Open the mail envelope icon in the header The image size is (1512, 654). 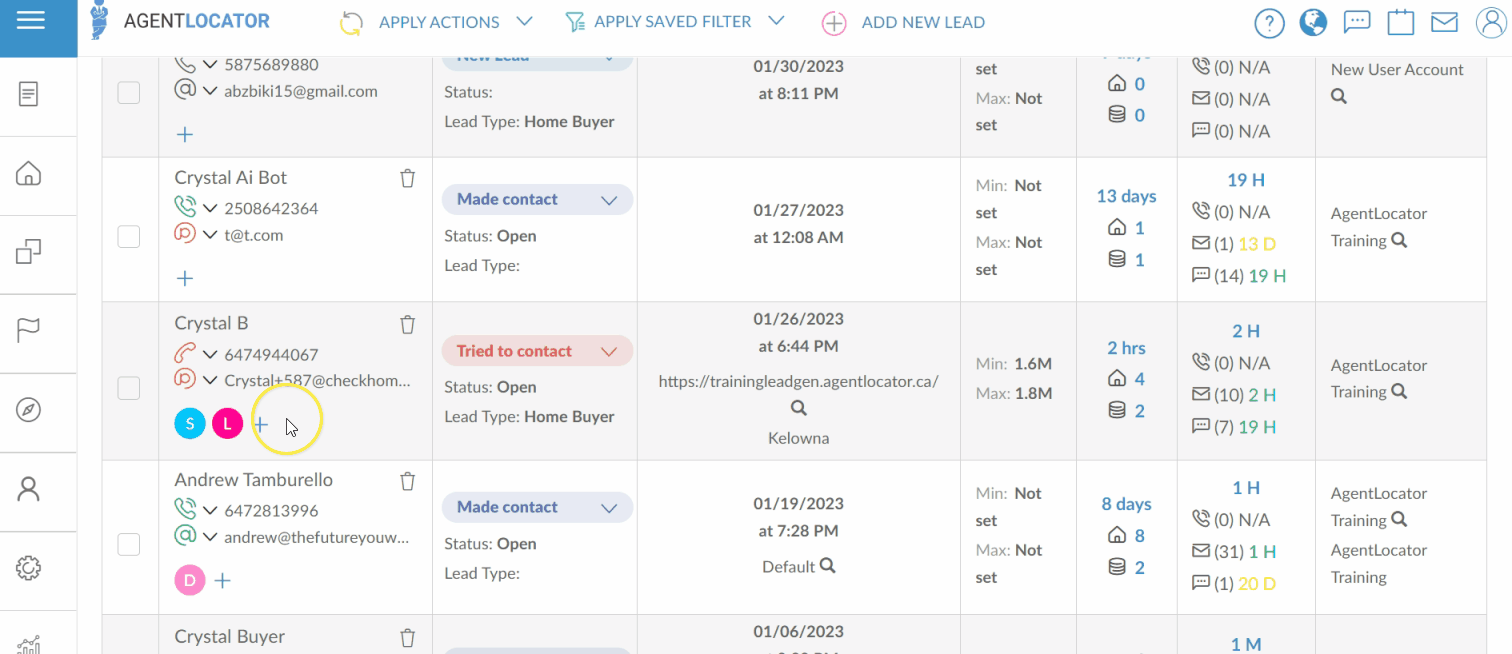pos(1444,22)
